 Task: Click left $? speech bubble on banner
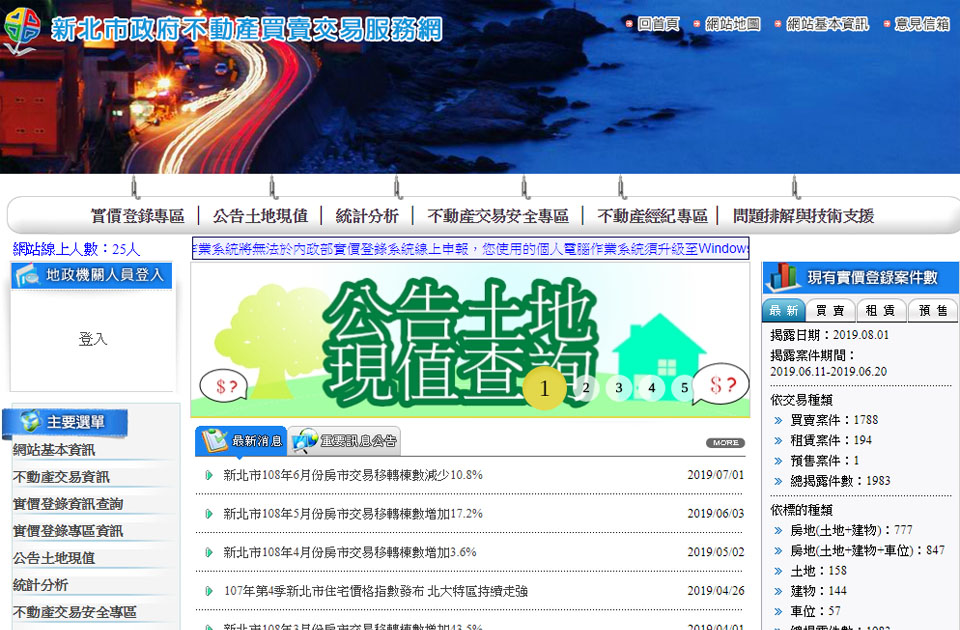[224, 386]
